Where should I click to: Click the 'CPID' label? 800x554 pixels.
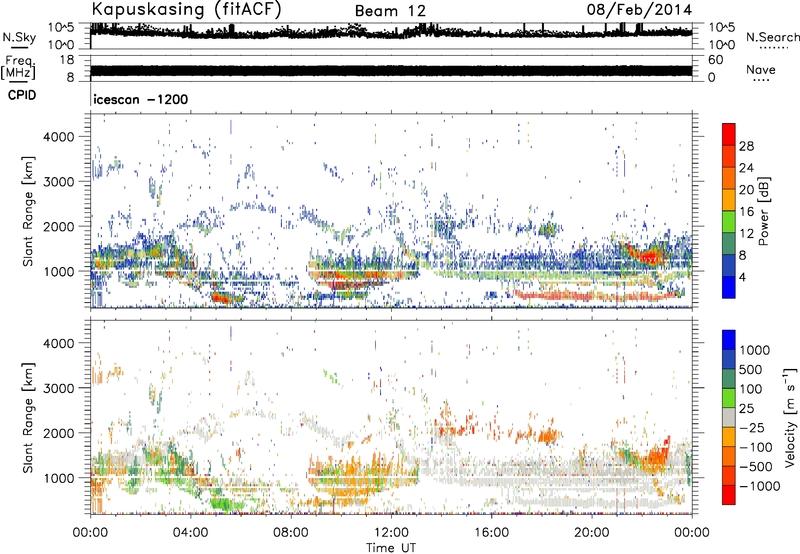[22, 95]
